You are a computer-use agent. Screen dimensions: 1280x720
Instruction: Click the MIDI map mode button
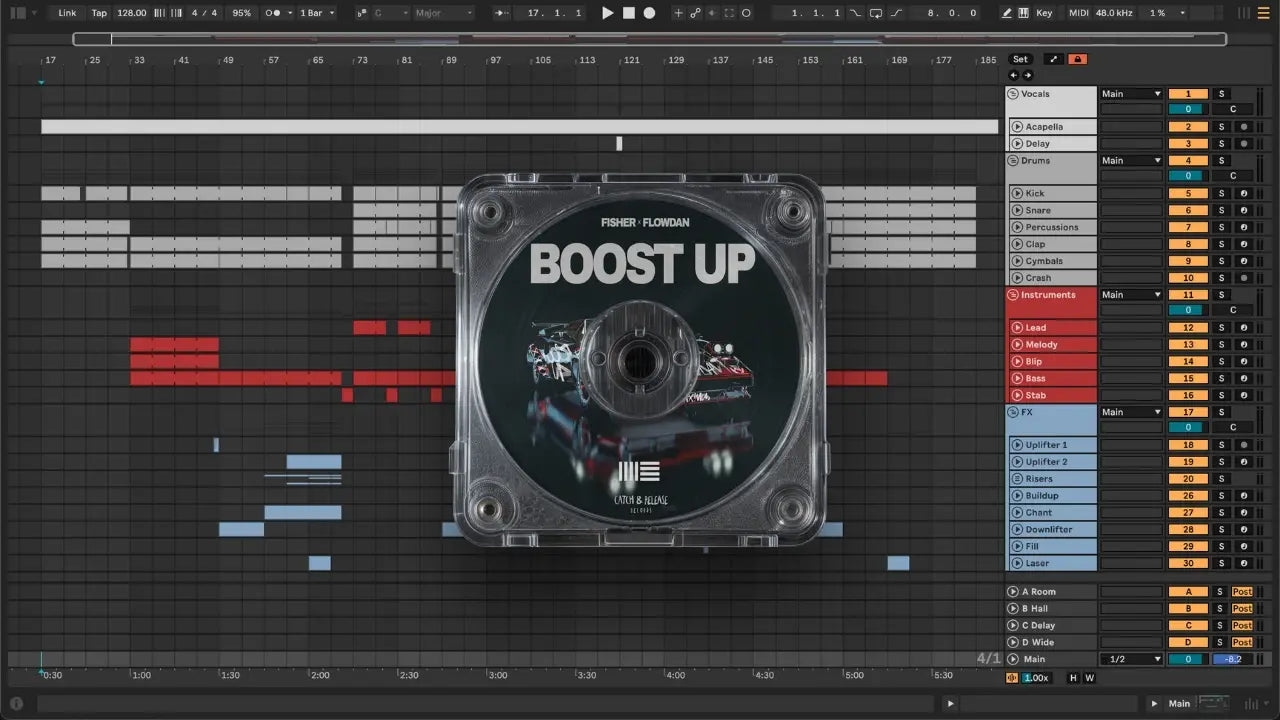pos(1078,13)
